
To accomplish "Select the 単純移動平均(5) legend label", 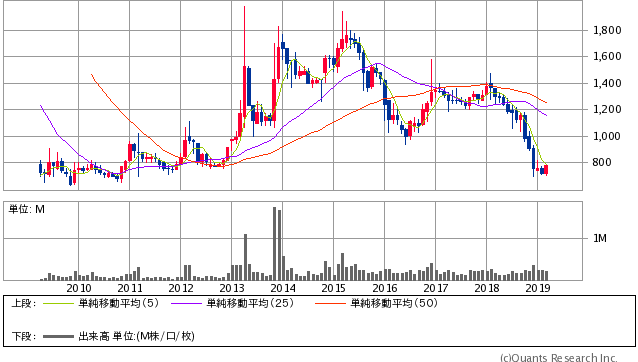I will 118,303.
